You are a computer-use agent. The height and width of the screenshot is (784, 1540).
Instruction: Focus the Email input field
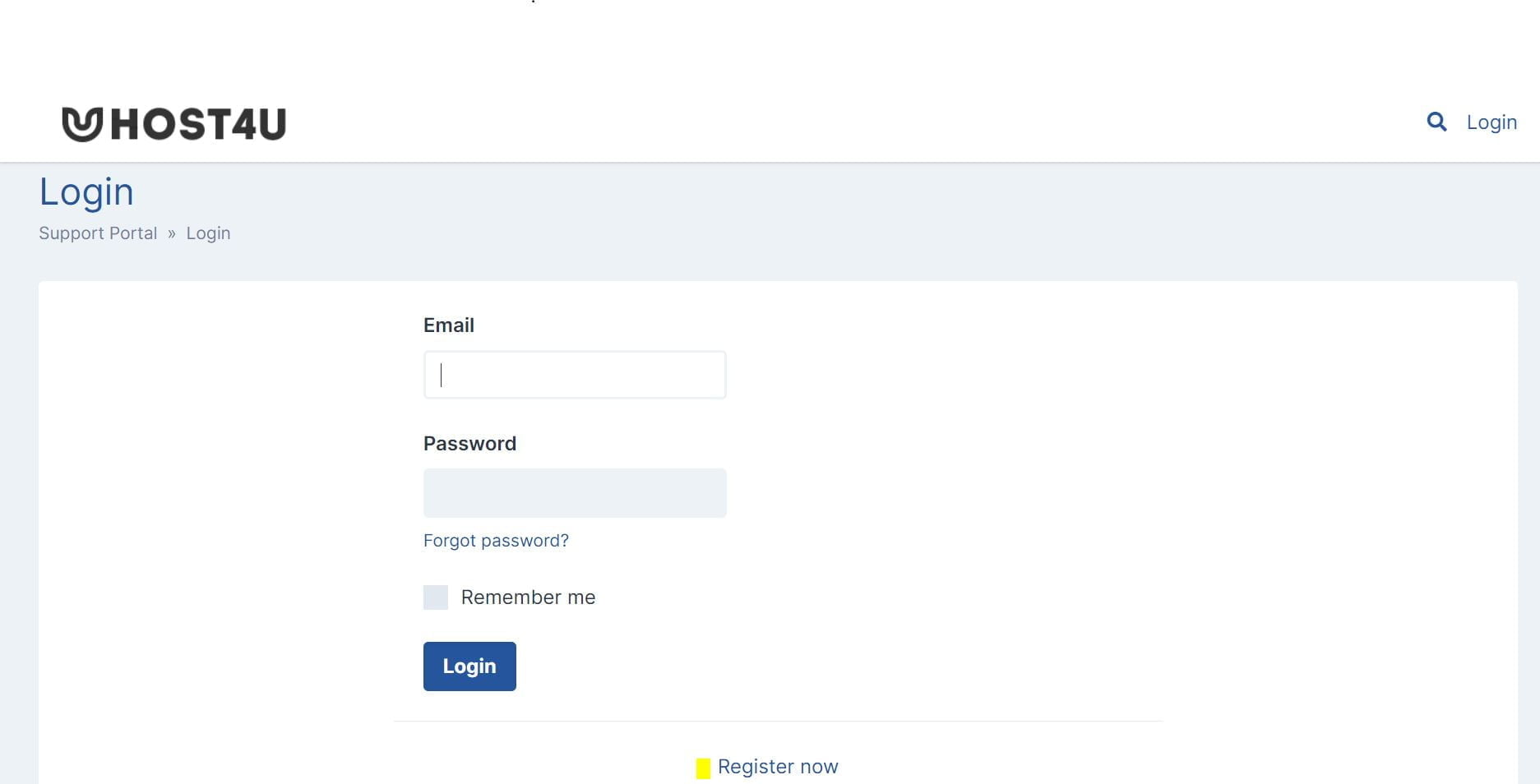pos(575,375)
